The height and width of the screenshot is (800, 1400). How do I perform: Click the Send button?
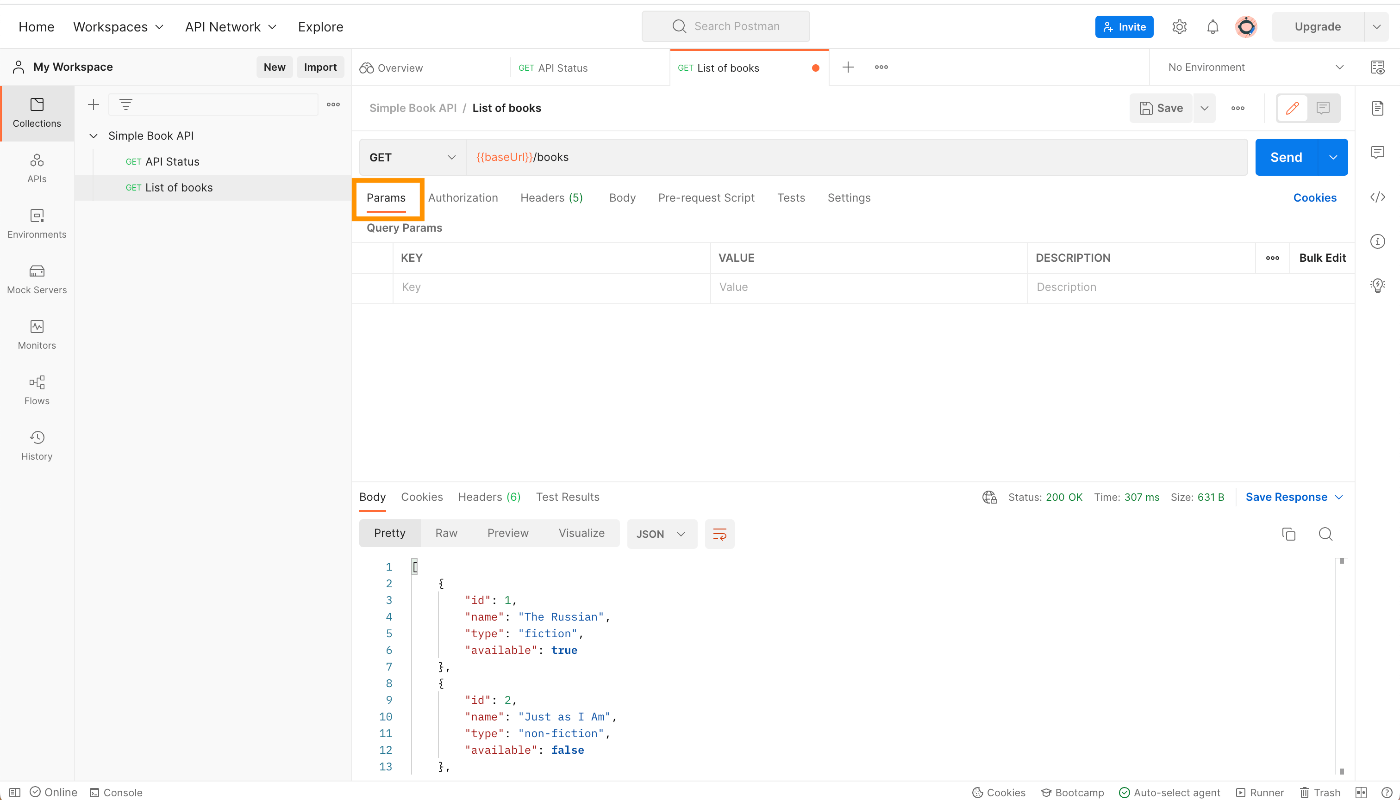click(x=1287, y=157)
